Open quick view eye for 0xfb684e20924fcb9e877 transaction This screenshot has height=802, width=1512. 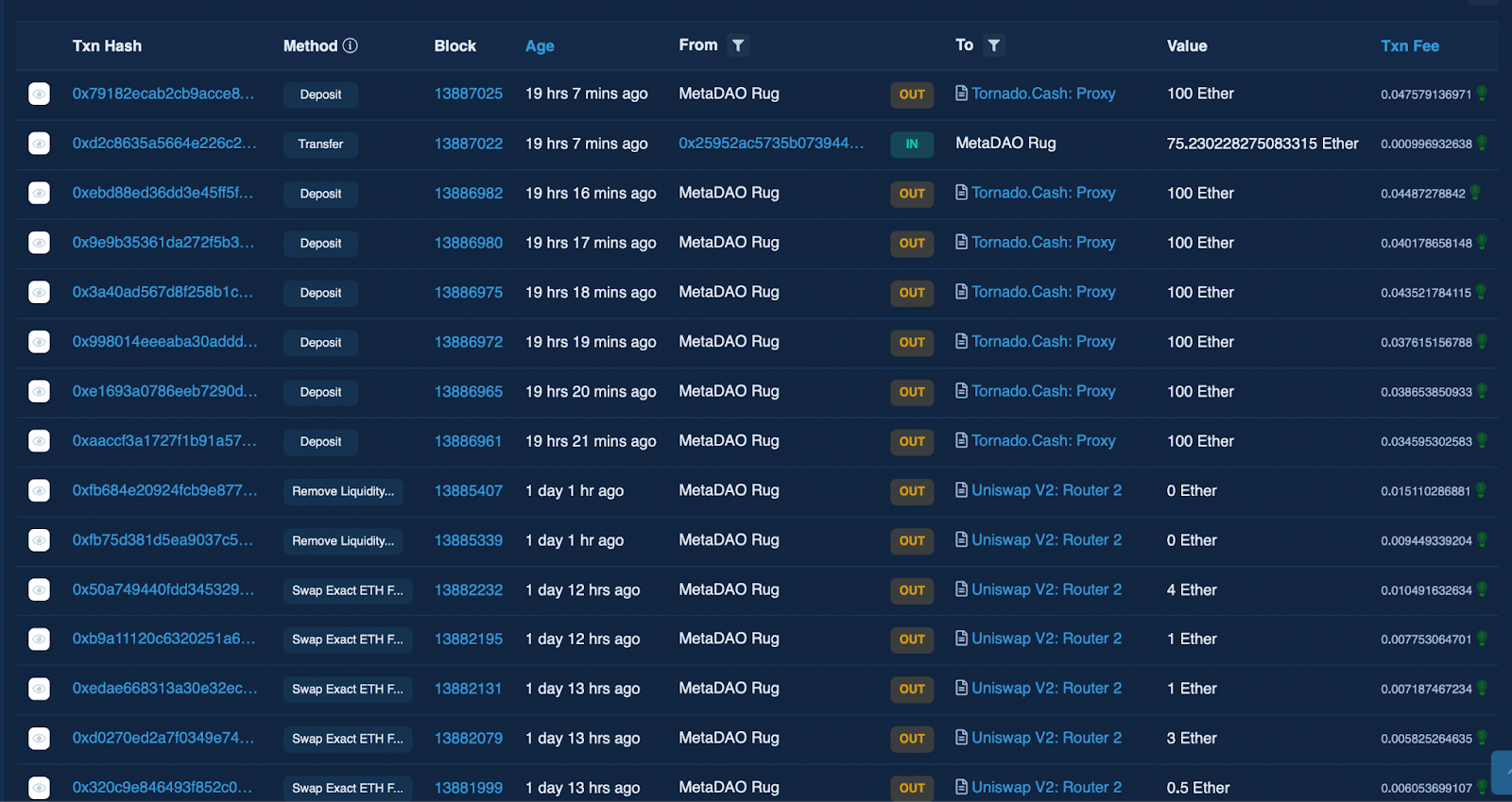coord(39,490)
